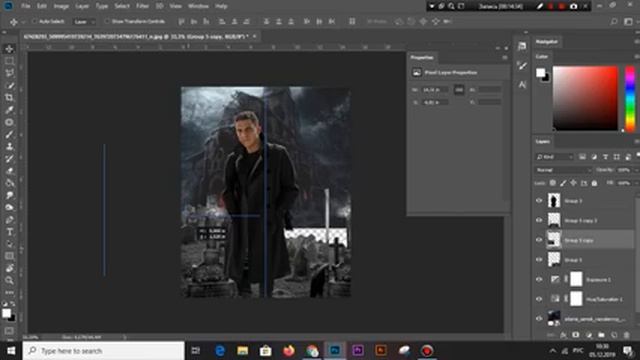Click the create new layer icon

pos(614,335)
